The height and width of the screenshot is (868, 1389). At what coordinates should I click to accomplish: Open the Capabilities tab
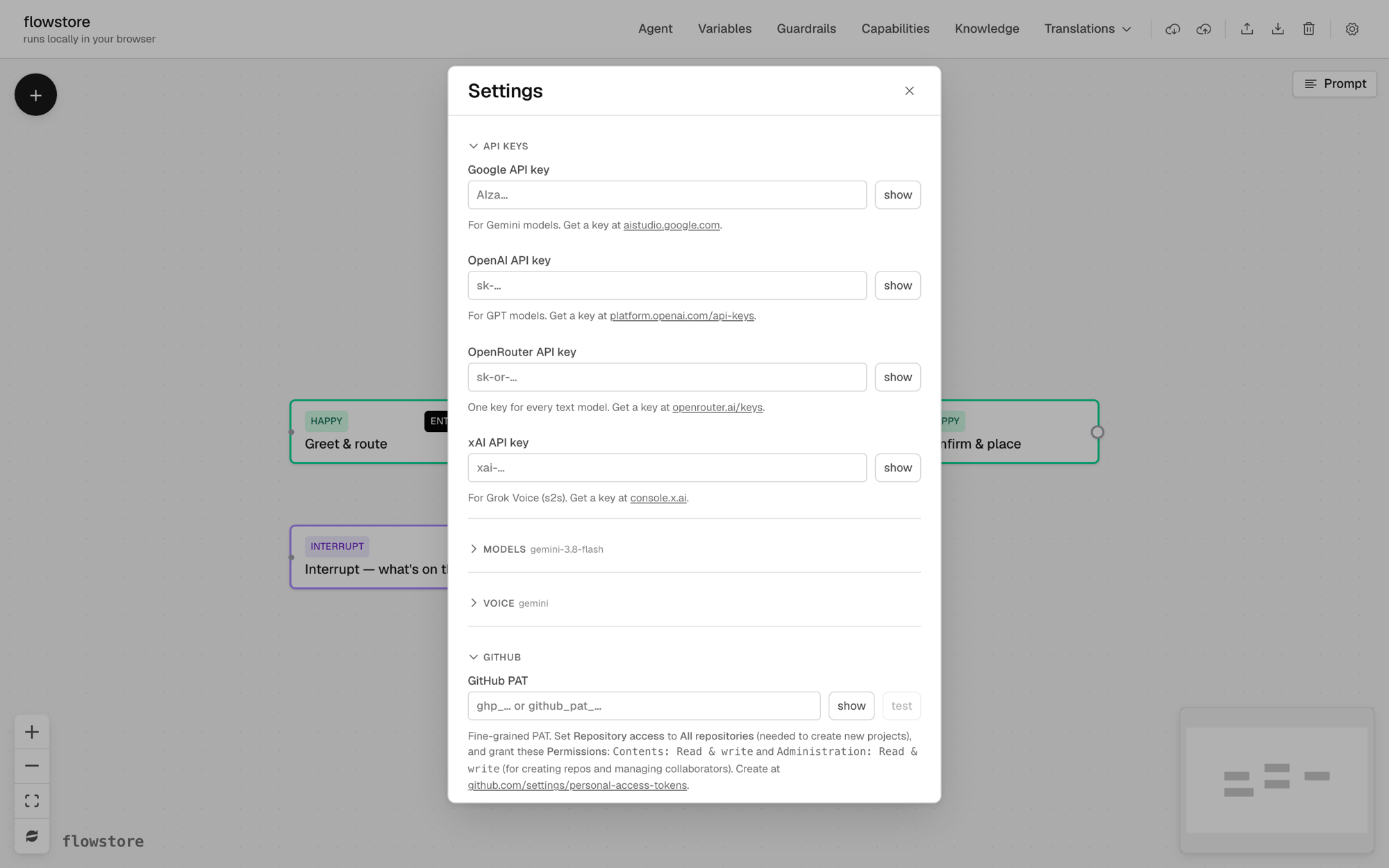click(x=895, y=29)
